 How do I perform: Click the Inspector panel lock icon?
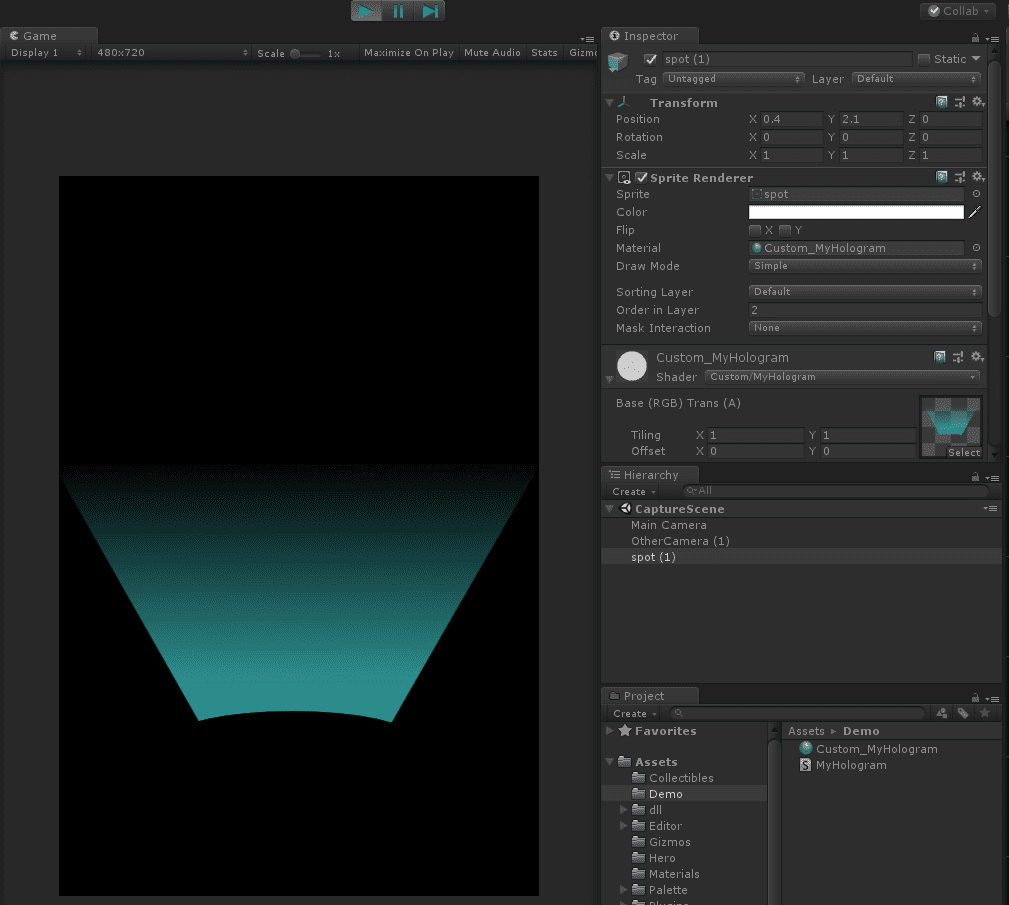click(975, 36)
